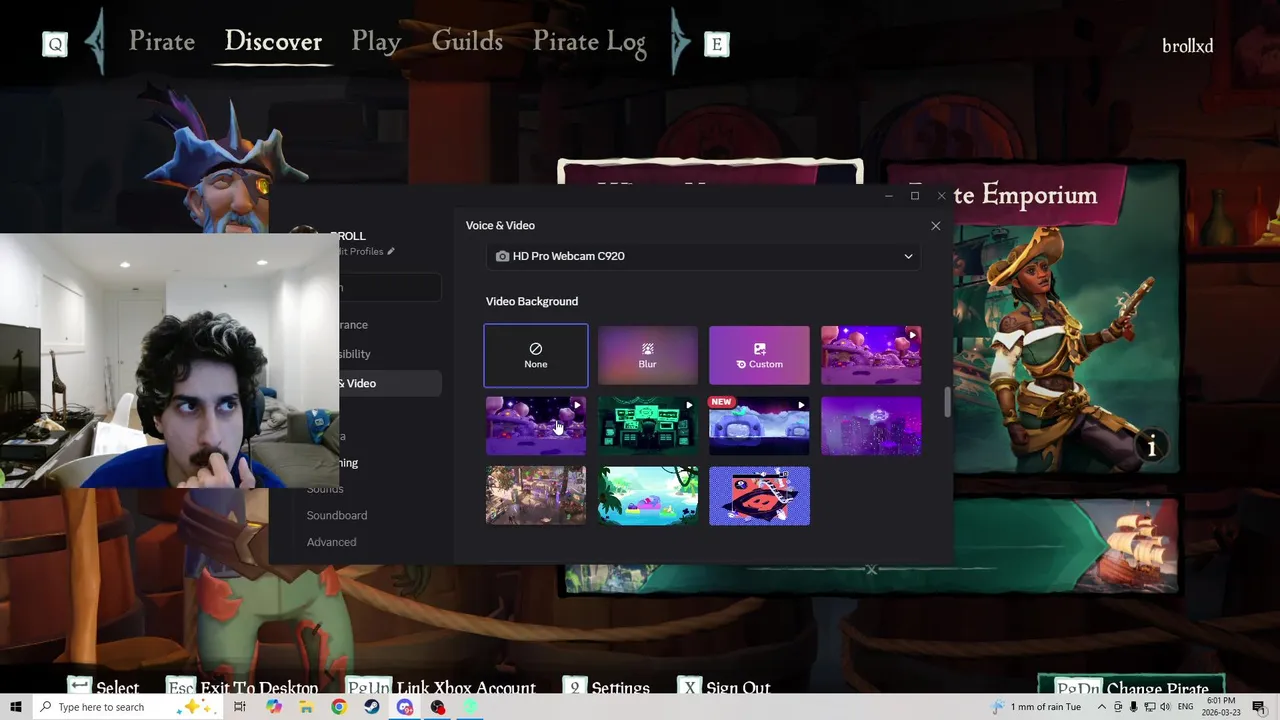The height and width of the screenshot is (720, 1280).
Task: Click the E key next-tab icon
Action: coord(716,44)
